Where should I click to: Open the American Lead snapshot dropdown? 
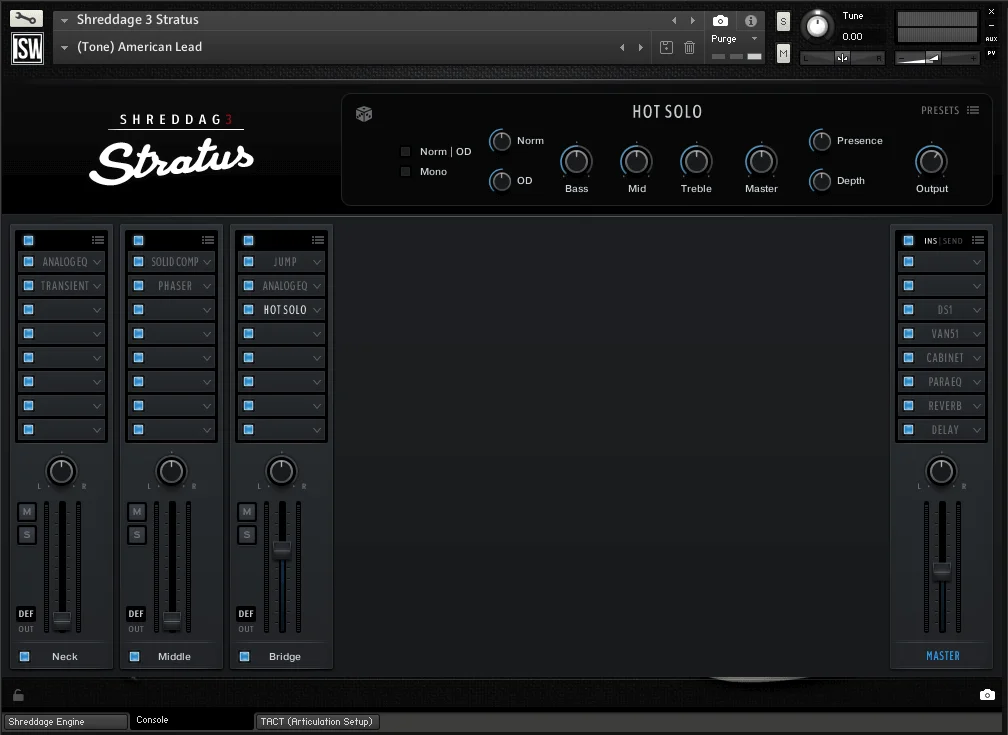(x=64, y=48)
